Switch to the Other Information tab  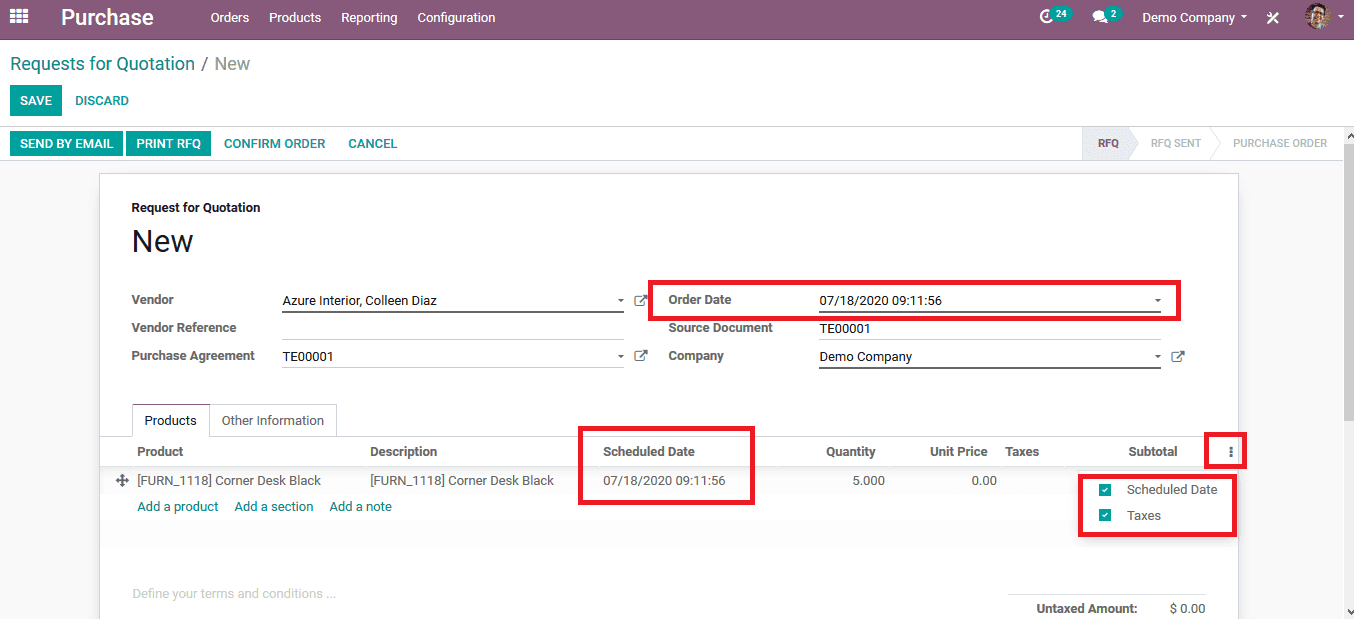tap(273, 421)
